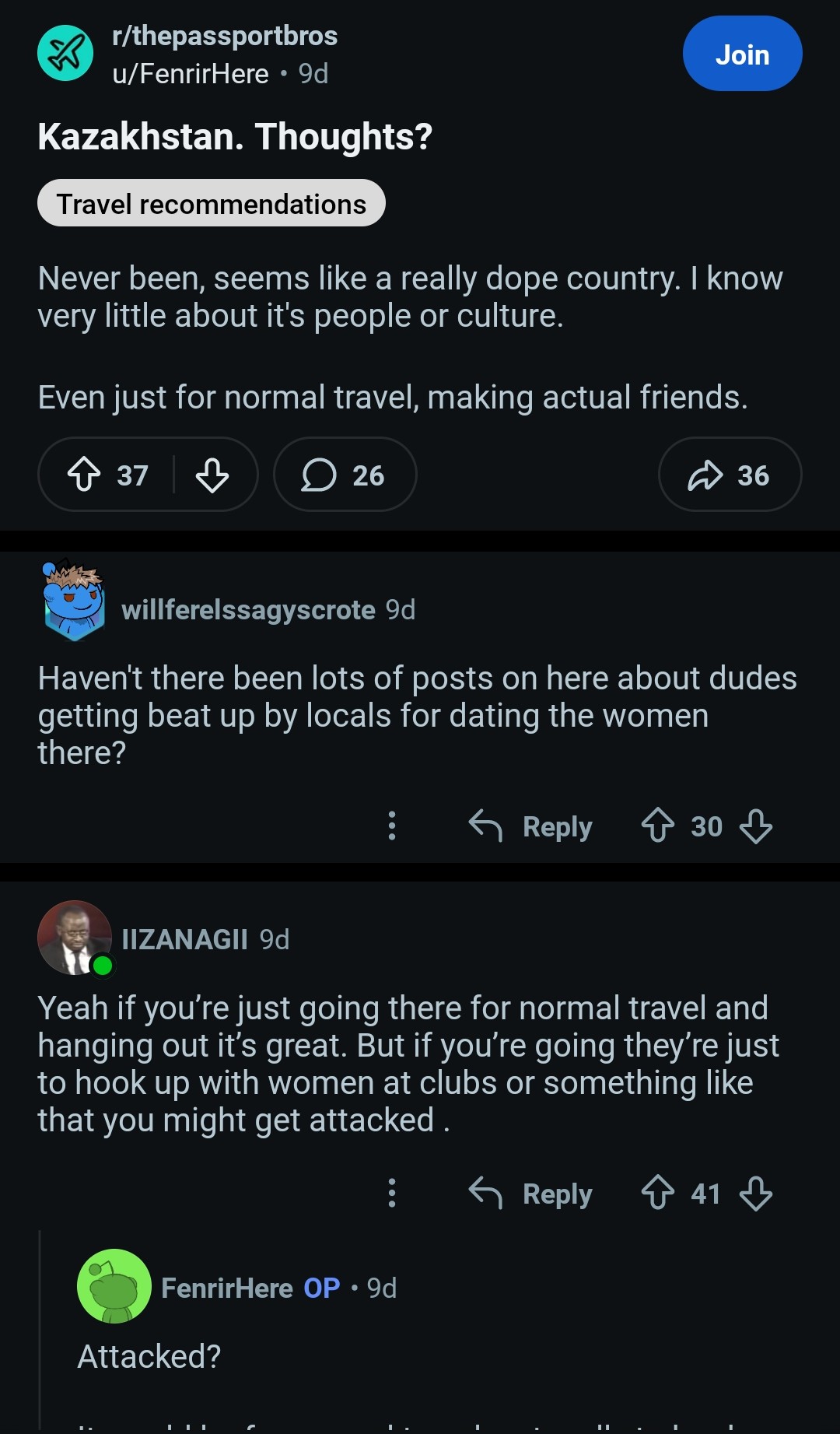Screen dimensions: 840x1434
Task: Collapse the FenrirHere reply thread line
Action: click(x=40, y=1331)
